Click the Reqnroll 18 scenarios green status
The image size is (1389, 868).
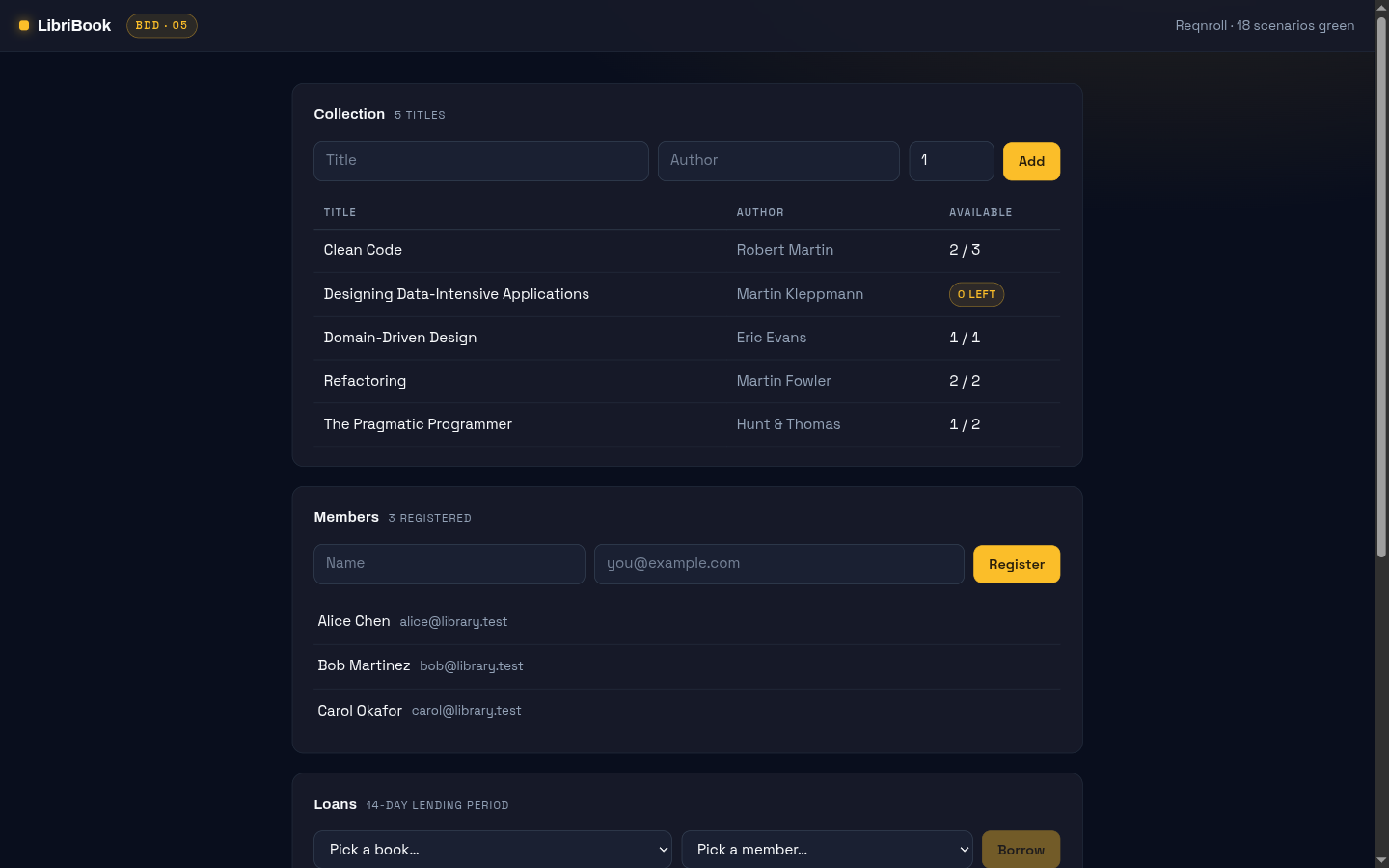pos(1265,26)
